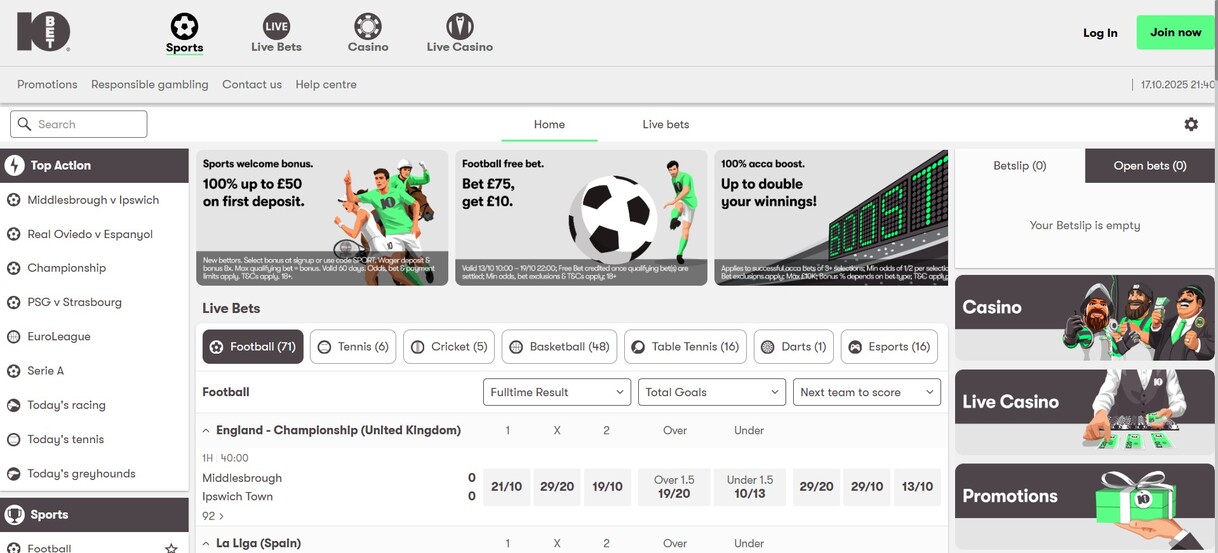
Task: Collapse the England - Championship section
Action: click(206, 431)
